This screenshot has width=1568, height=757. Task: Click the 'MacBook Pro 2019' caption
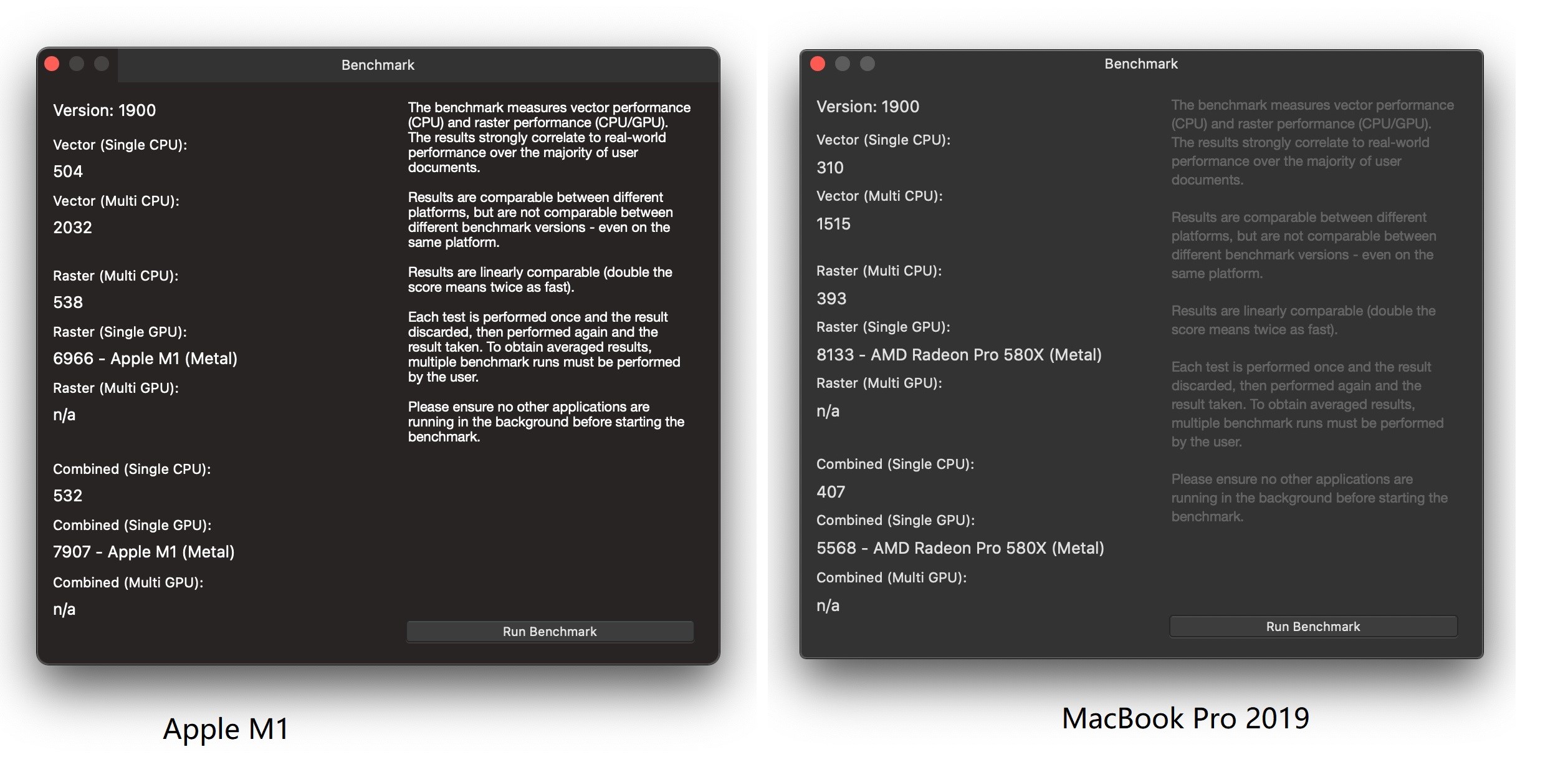pos(1186,718)
